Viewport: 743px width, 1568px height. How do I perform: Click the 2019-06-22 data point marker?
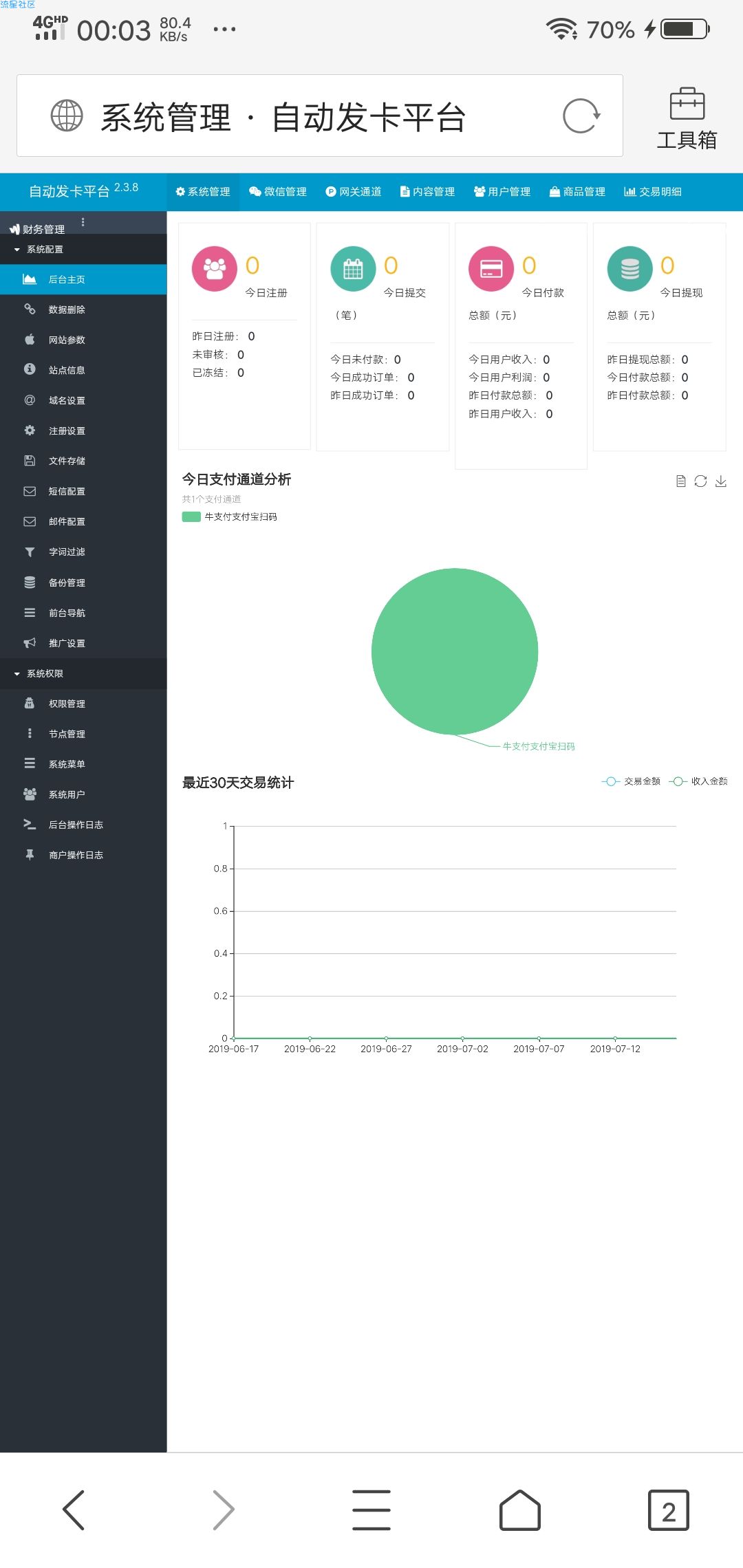pos(310,1038)
